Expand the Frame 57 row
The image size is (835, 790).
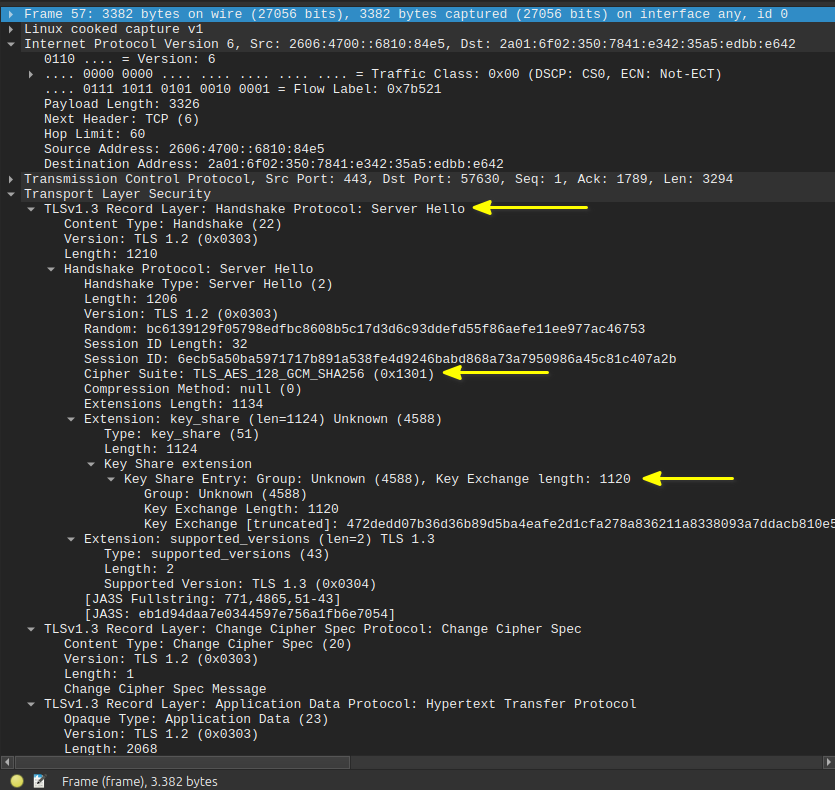tap(11, 14)
